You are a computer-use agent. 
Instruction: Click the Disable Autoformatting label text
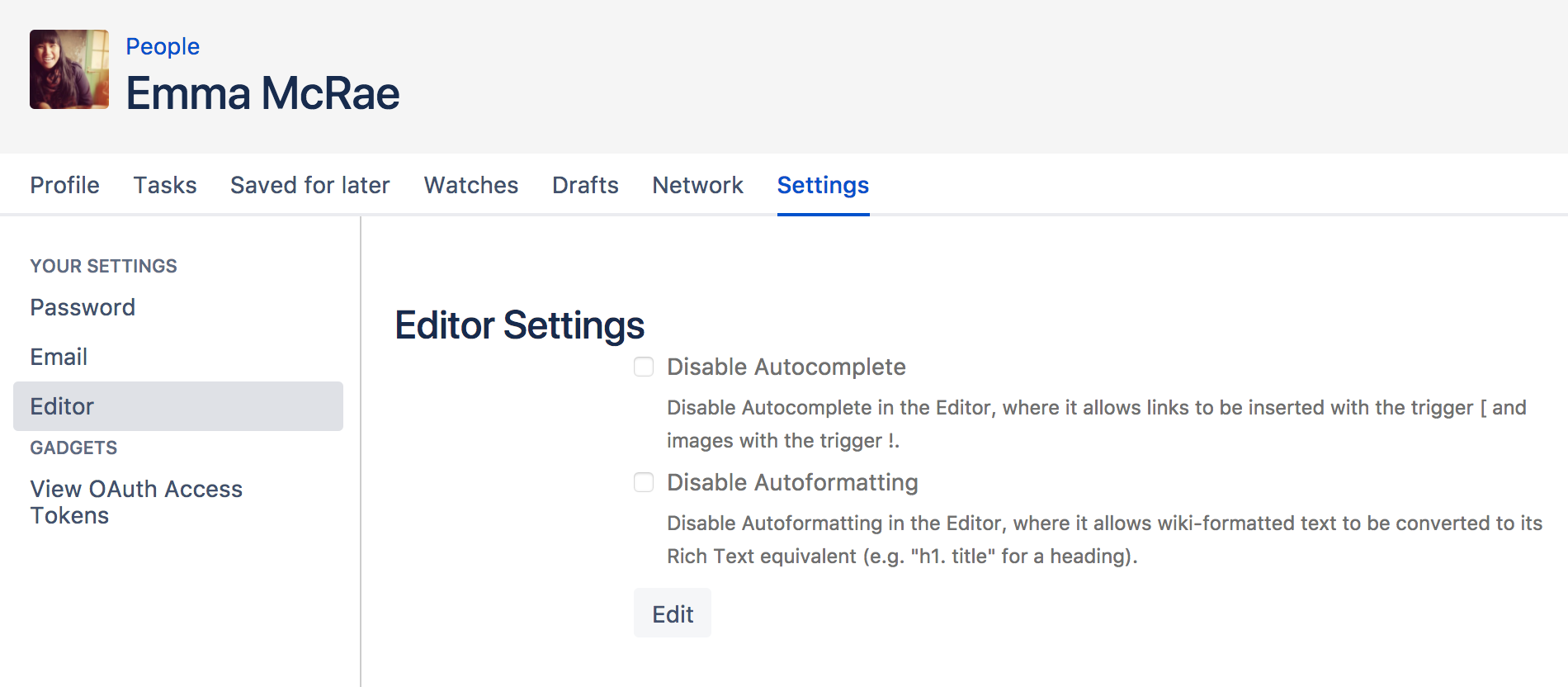click(x=792, y=482)
